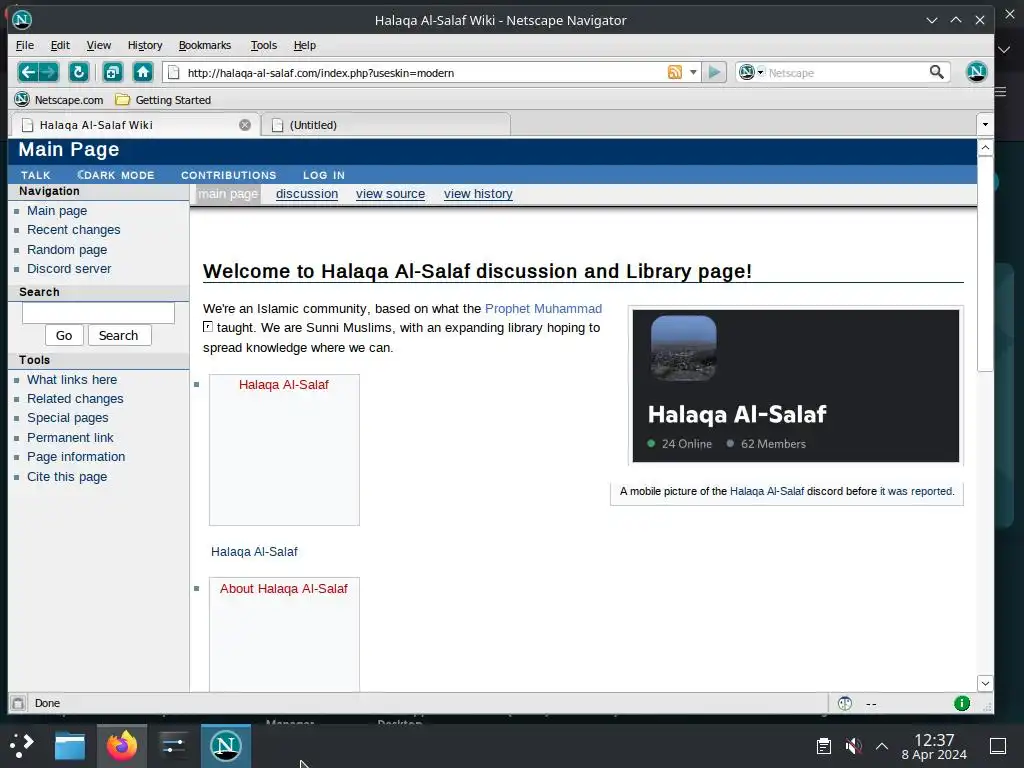Open the History menu
1024x768 pixels.
pos(145,45)
